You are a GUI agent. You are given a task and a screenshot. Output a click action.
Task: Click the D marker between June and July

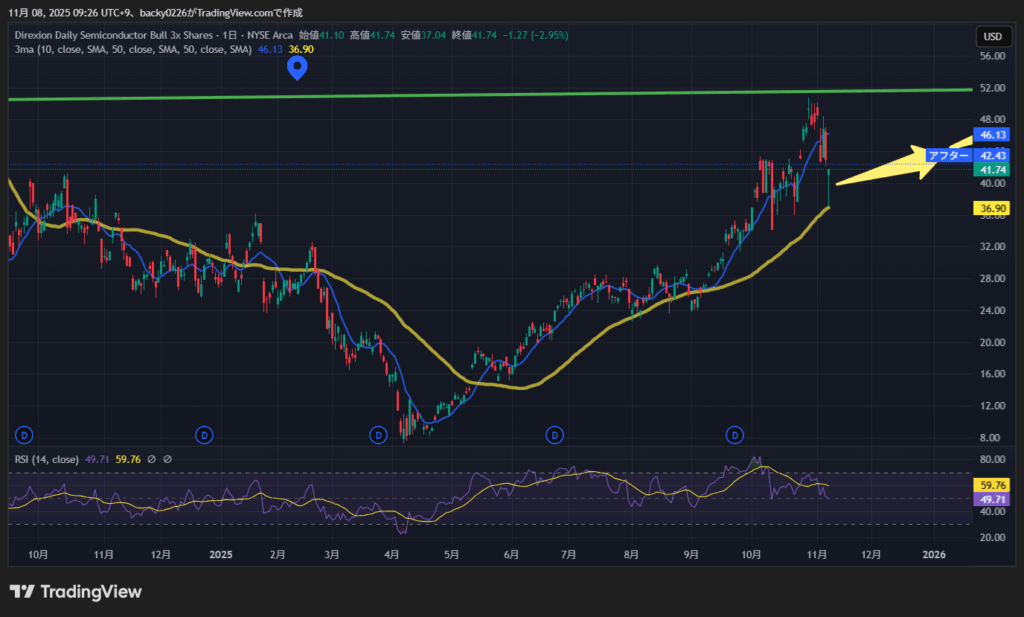click(555, 435)
